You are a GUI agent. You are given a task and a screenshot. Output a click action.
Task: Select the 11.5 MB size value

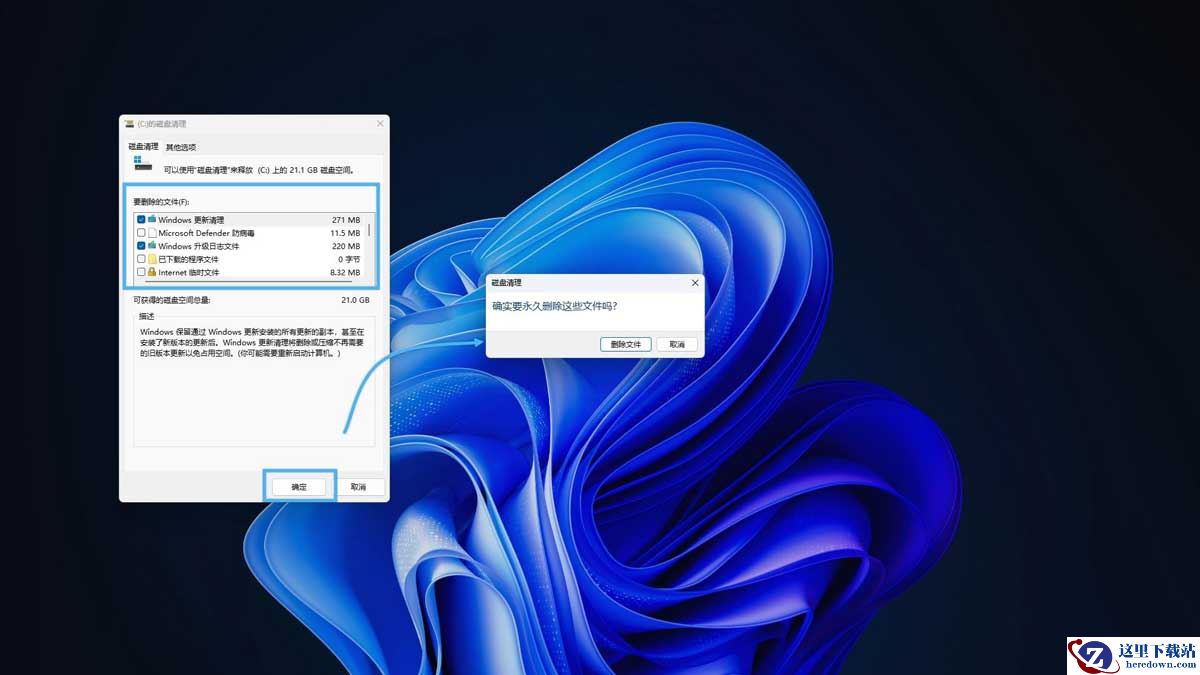344,233
